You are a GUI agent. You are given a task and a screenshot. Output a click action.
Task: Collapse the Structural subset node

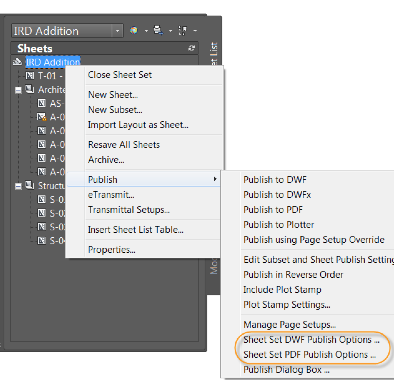18,186
